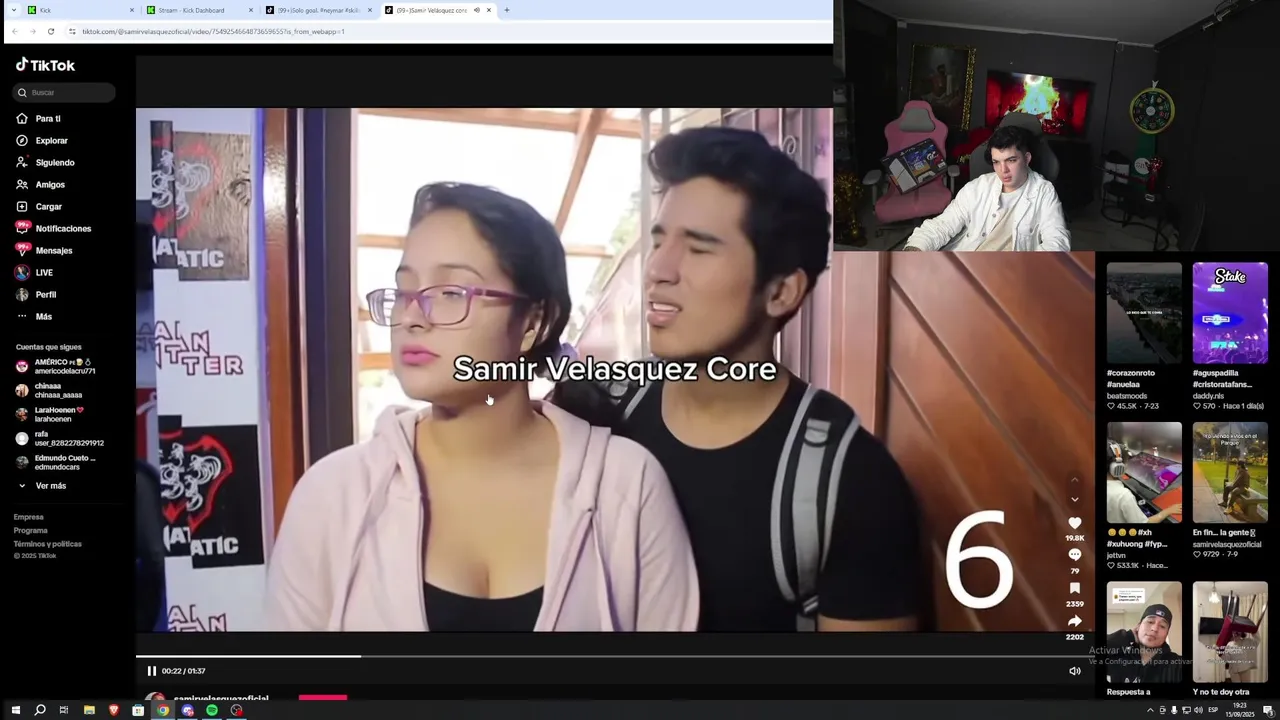Open Edmundo Cueto followed account
Screen dimensions: 1280x720
pyautogui.click(x=56, y=462)
